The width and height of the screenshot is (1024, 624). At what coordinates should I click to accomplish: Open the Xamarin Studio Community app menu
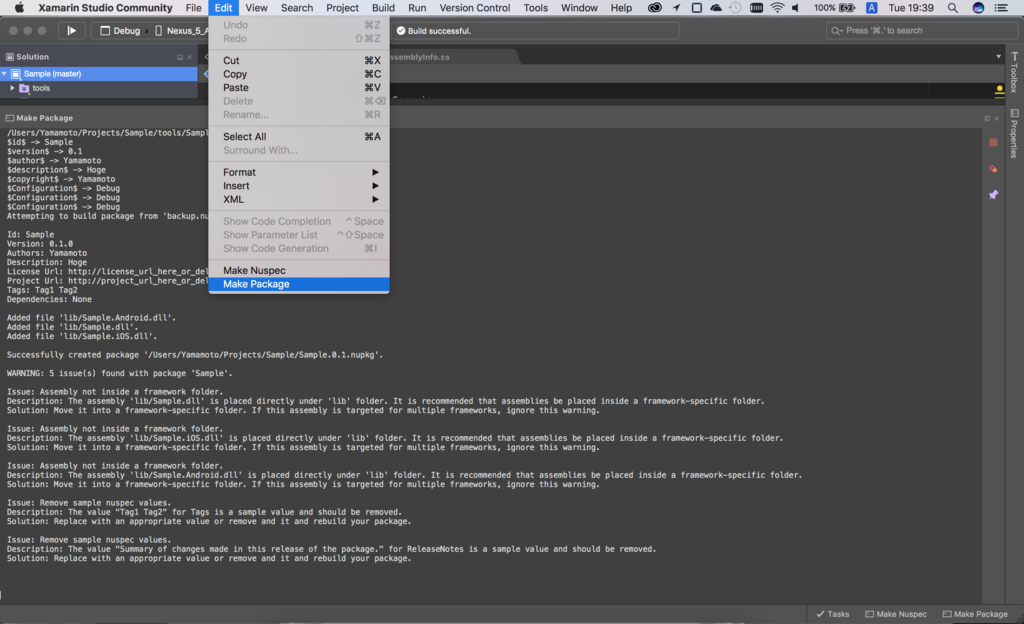click(x=105, y=8)
